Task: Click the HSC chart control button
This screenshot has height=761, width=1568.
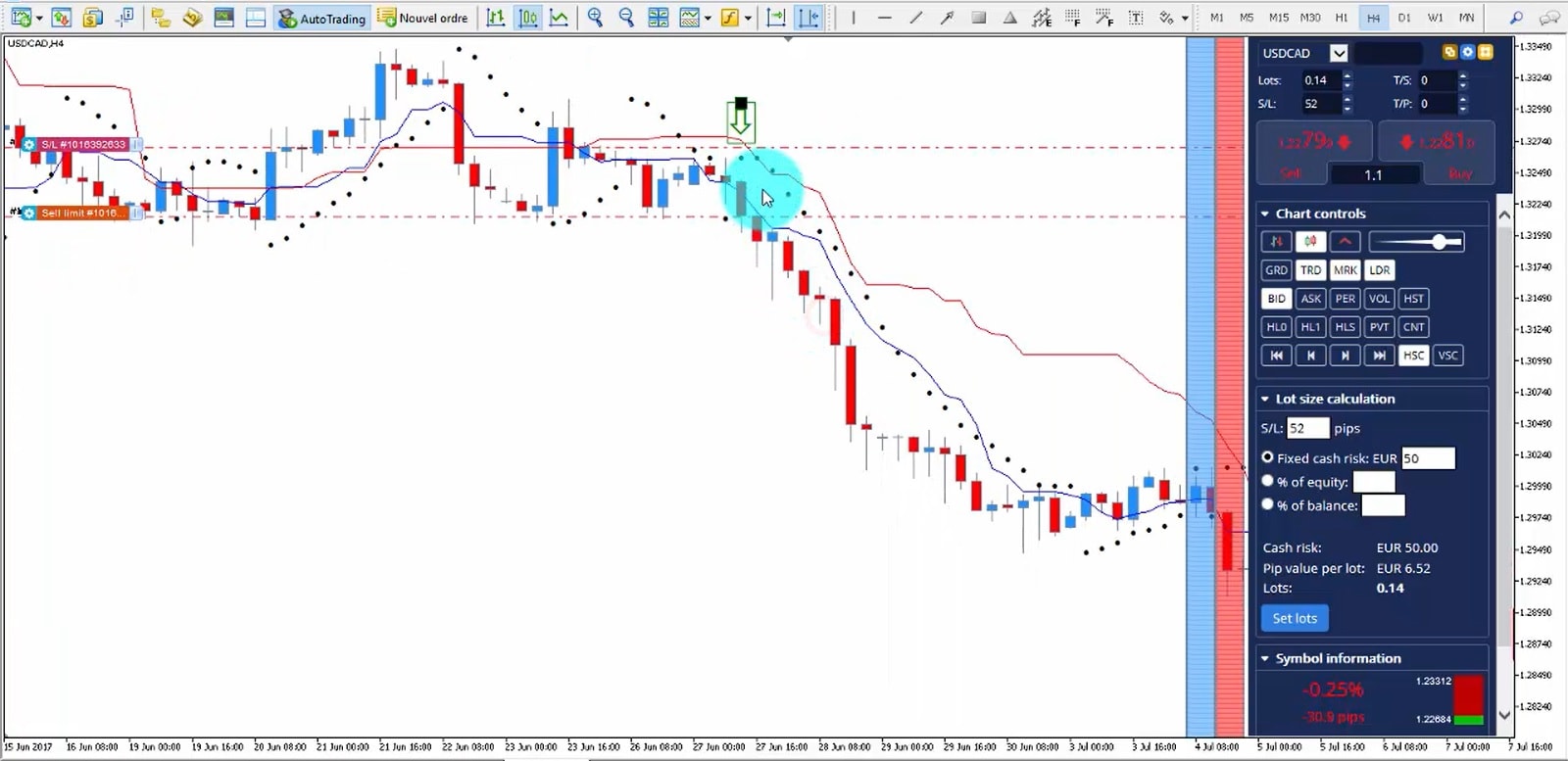Action: point(1413,356)
